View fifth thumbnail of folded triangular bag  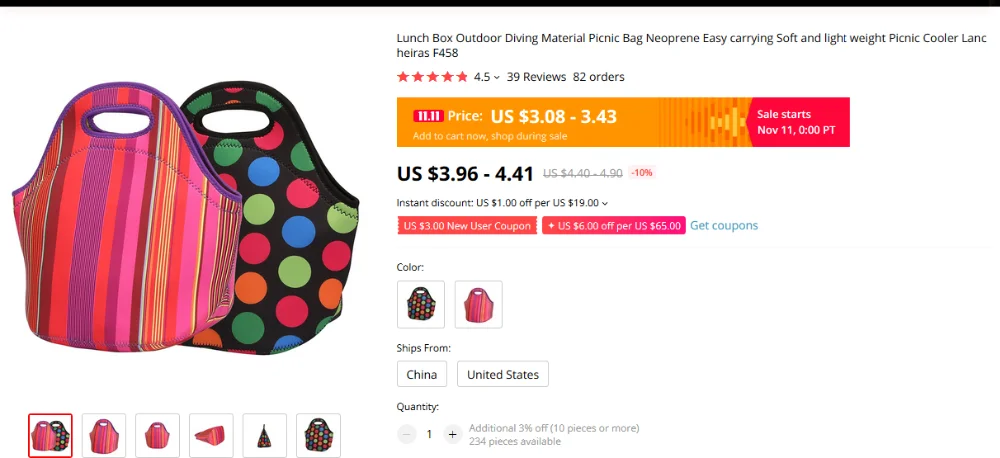coord(265,436)
